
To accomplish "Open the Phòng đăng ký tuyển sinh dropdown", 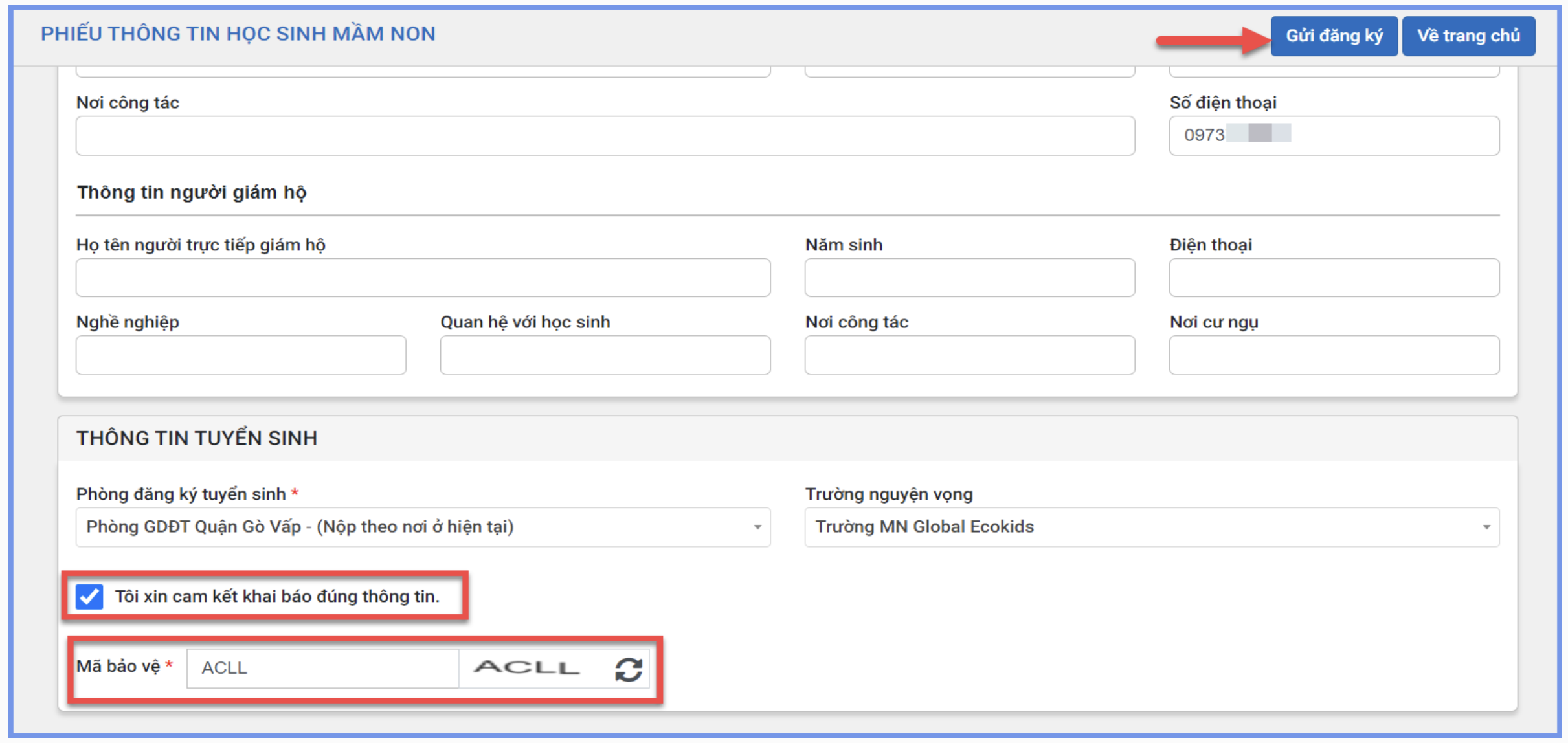I will [414, 527].
